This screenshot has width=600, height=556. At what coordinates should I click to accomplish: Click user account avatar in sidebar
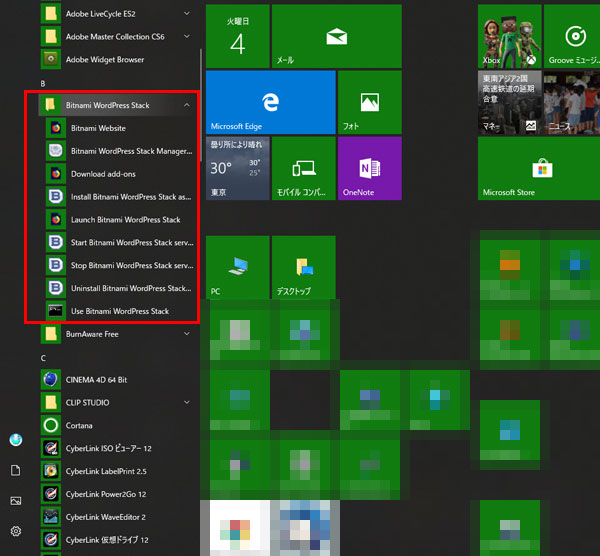(x=16, y=440)
